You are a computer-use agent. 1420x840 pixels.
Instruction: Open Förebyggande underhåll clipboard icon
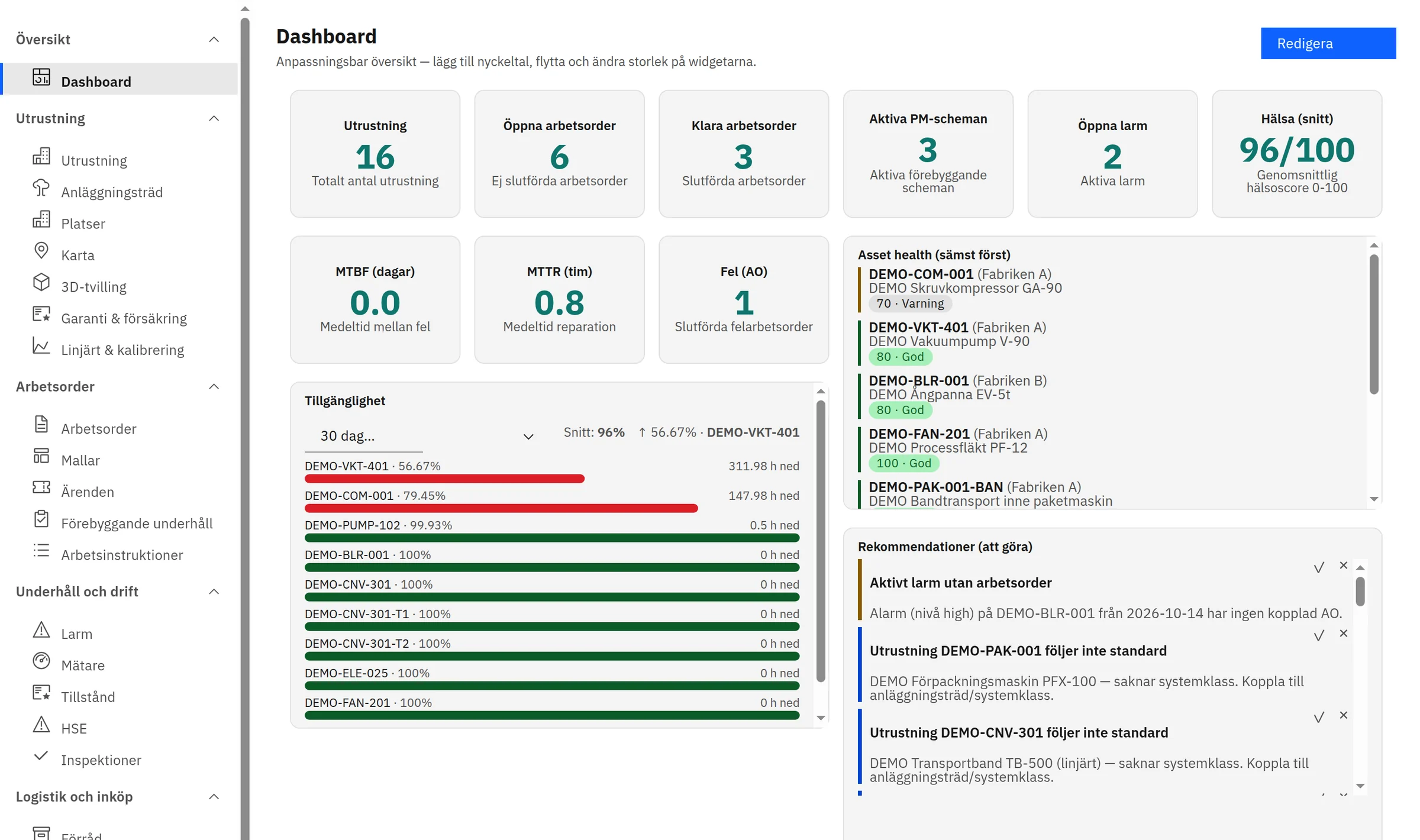(x=41, y=519)
